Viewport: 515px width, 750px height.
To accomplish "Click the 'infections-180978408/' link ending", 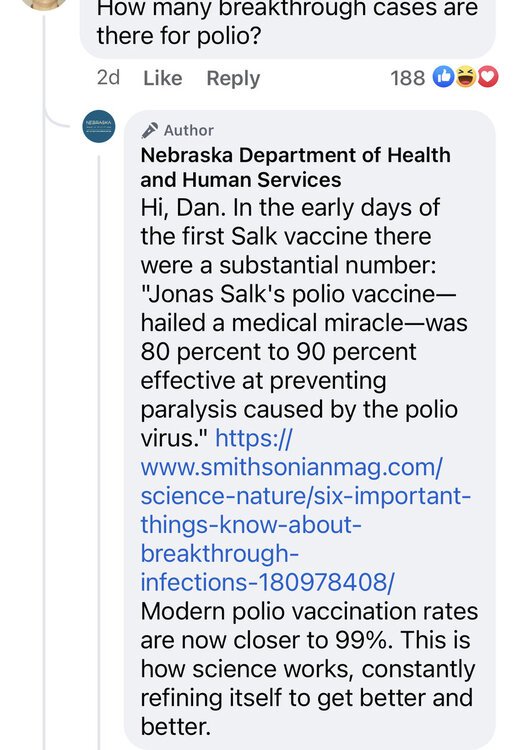I will pyautogui.click(x=268, y=582).
